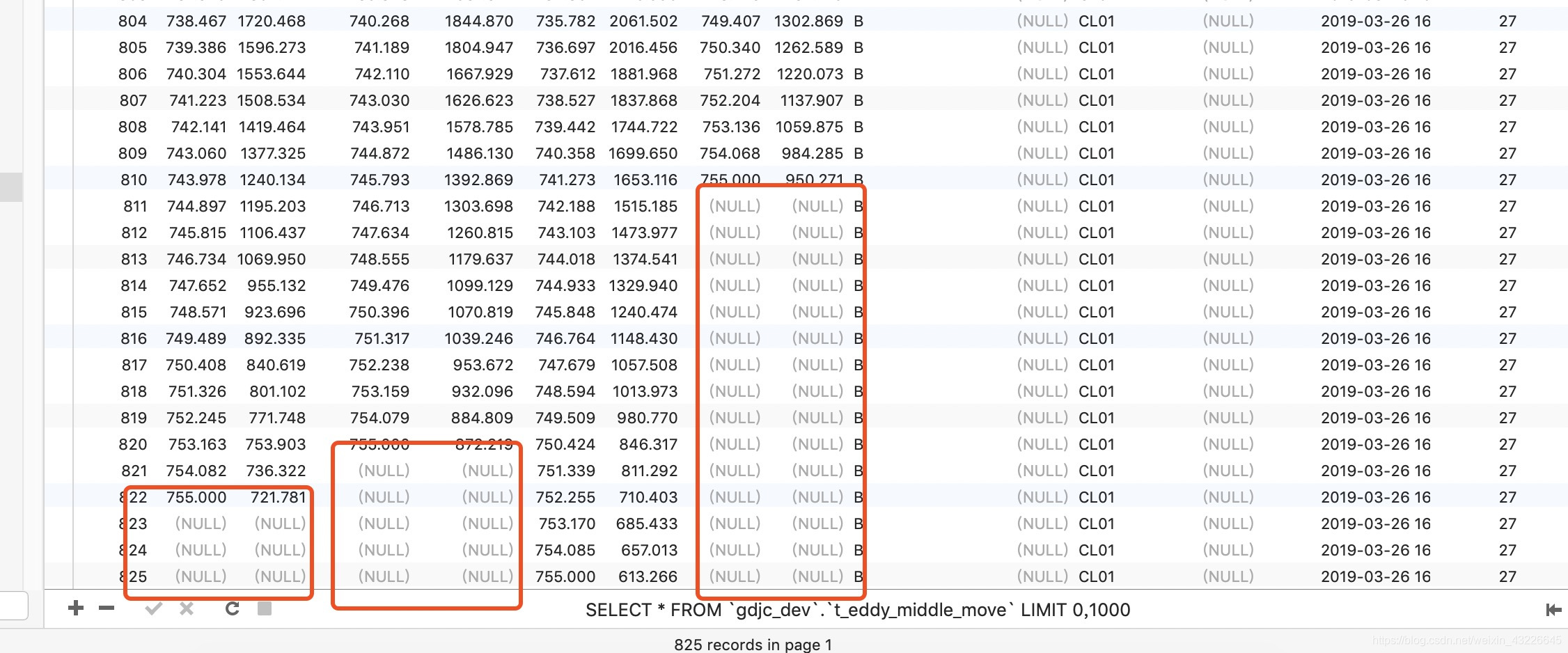Click the B cell in row 808
Viewport: 1568px width, 653px height.
tap(859, 127)
